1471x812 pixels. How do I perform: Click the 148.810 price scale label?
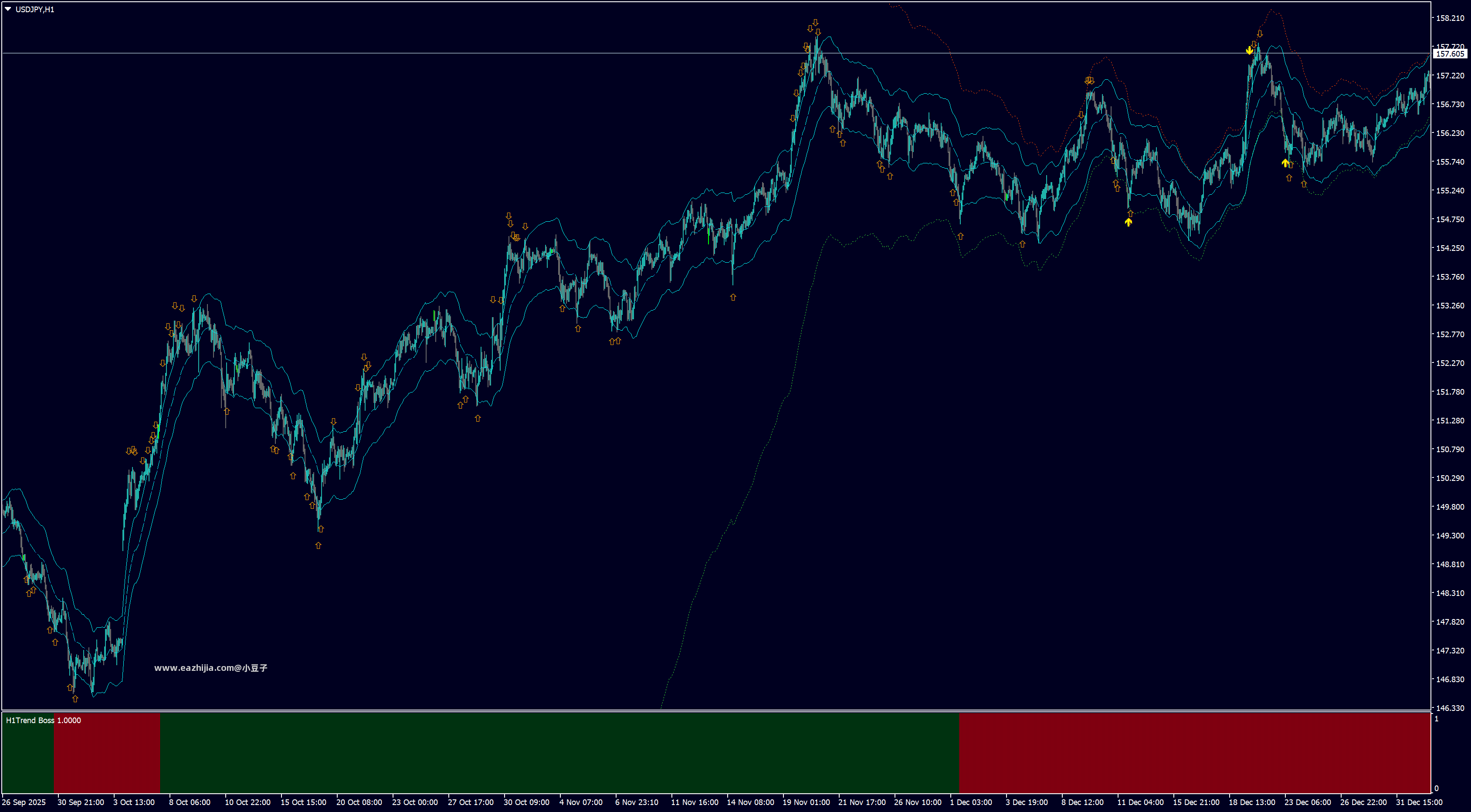[1450, 564]
